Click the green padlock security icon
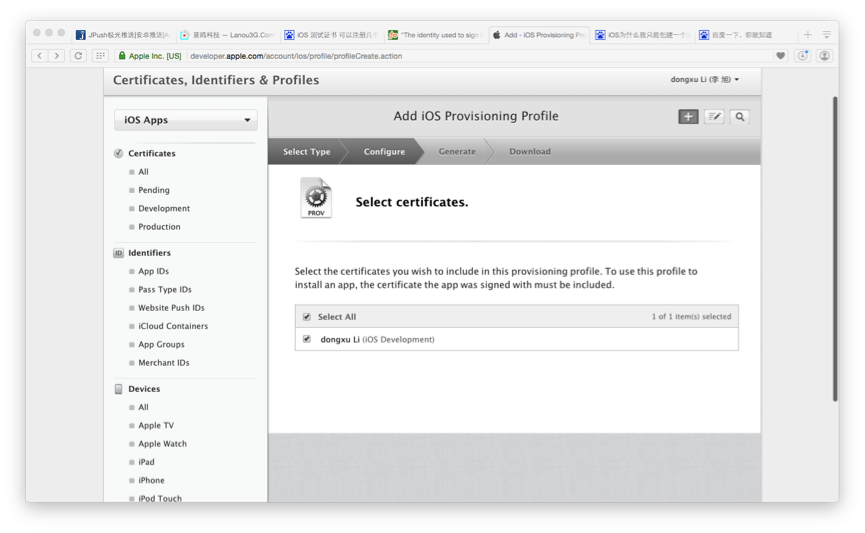 [x=122, y=56]
